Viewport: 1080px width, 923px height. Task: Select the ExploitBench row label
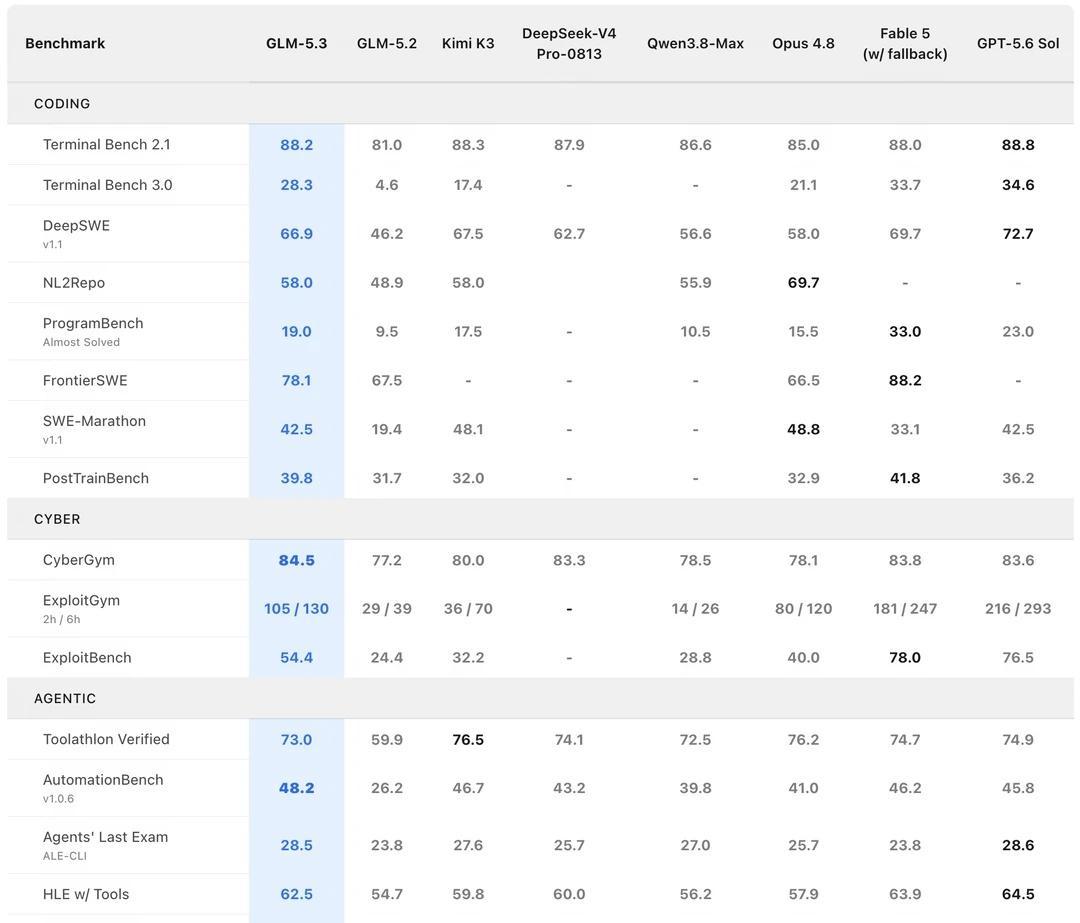pos(87,658)
